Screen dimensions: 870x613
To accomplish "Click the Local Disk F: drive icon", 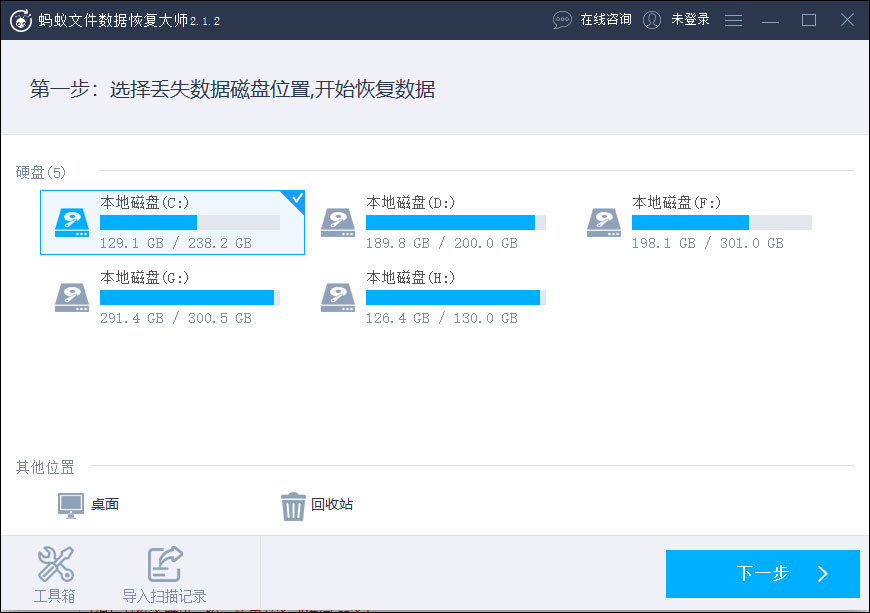I will 604,222.
